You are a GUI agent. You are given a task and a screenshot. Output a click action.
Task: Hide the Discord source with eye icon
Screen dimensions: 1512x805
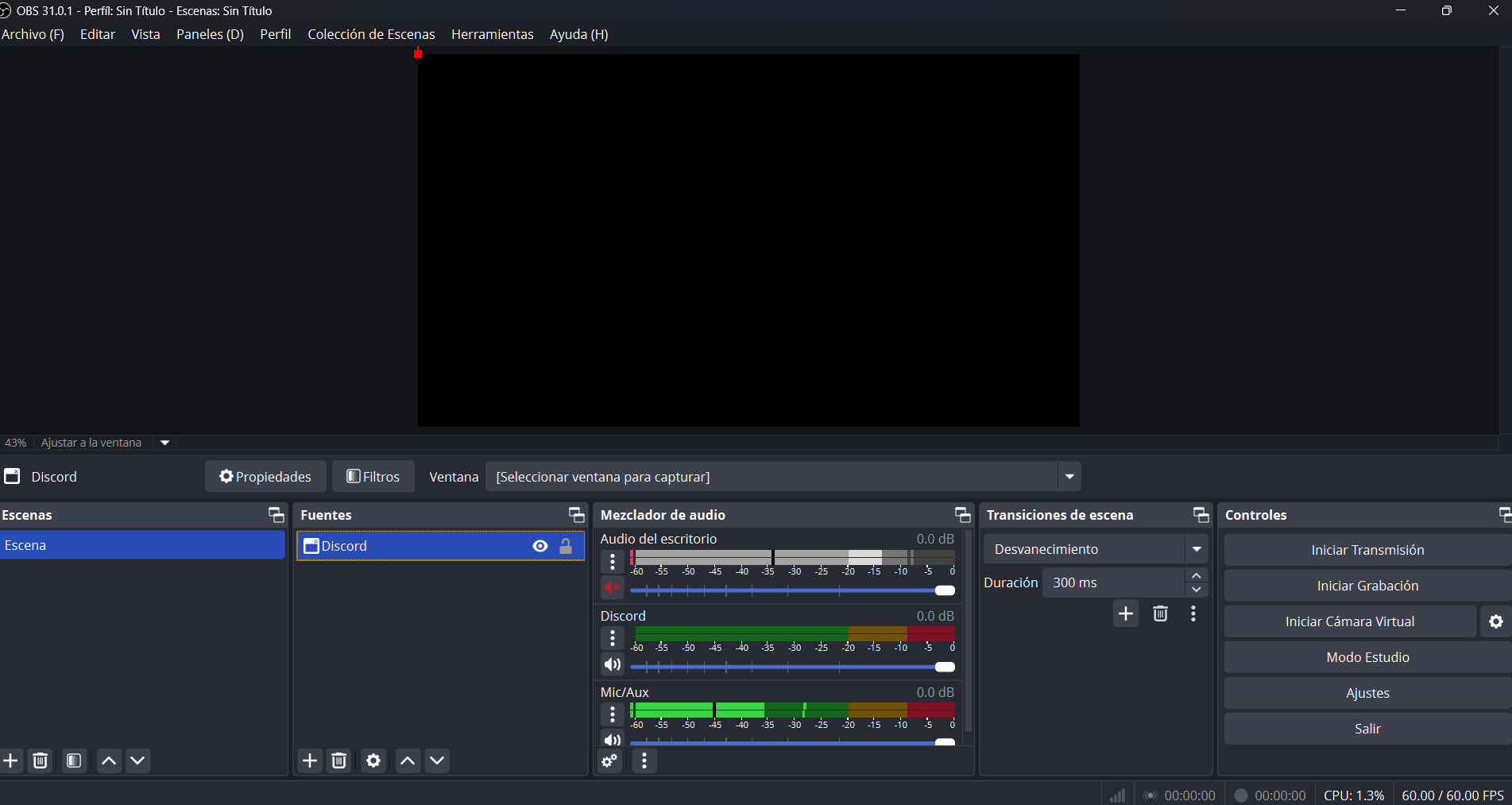(x=540, y=546)
